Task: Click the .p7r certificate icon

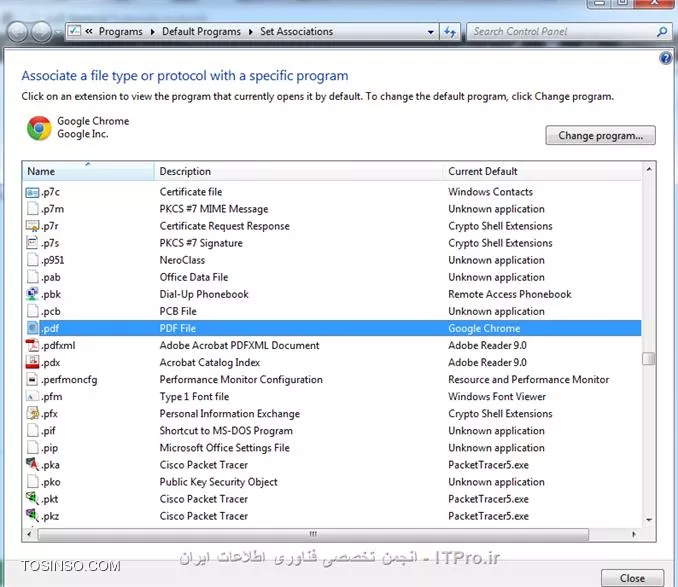Action: (32, 226)
